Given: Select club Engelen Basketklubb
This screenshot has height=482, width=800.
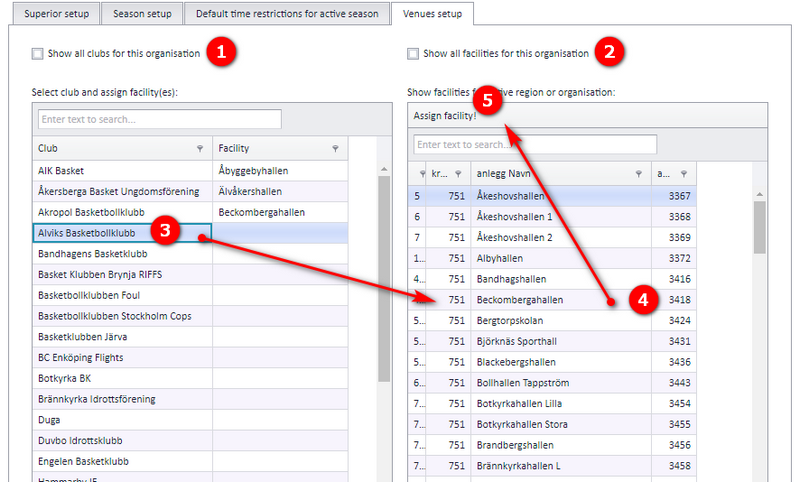Looking at the screenshot, I should pyautogui.click(x=122, y=461).
